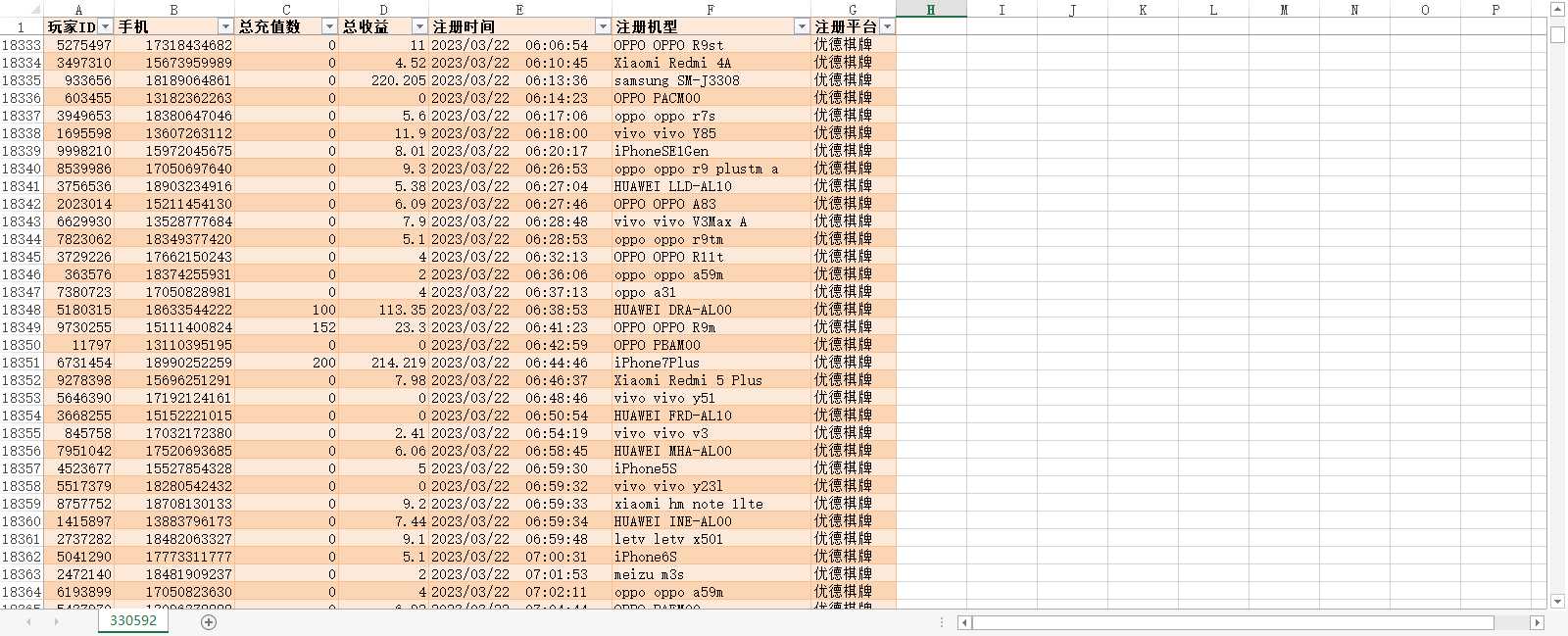Select the 330592 sheet tab

pos(133,621)
